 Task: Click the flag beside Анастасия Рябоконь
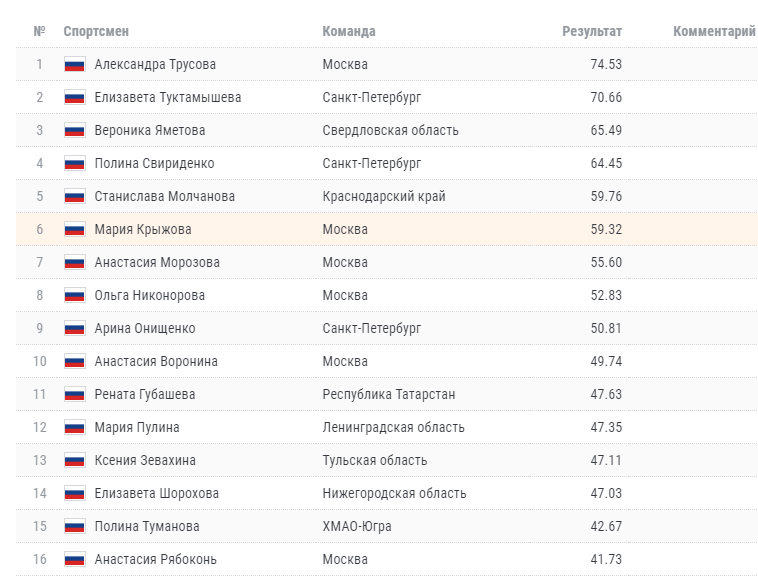click(75, 559)
